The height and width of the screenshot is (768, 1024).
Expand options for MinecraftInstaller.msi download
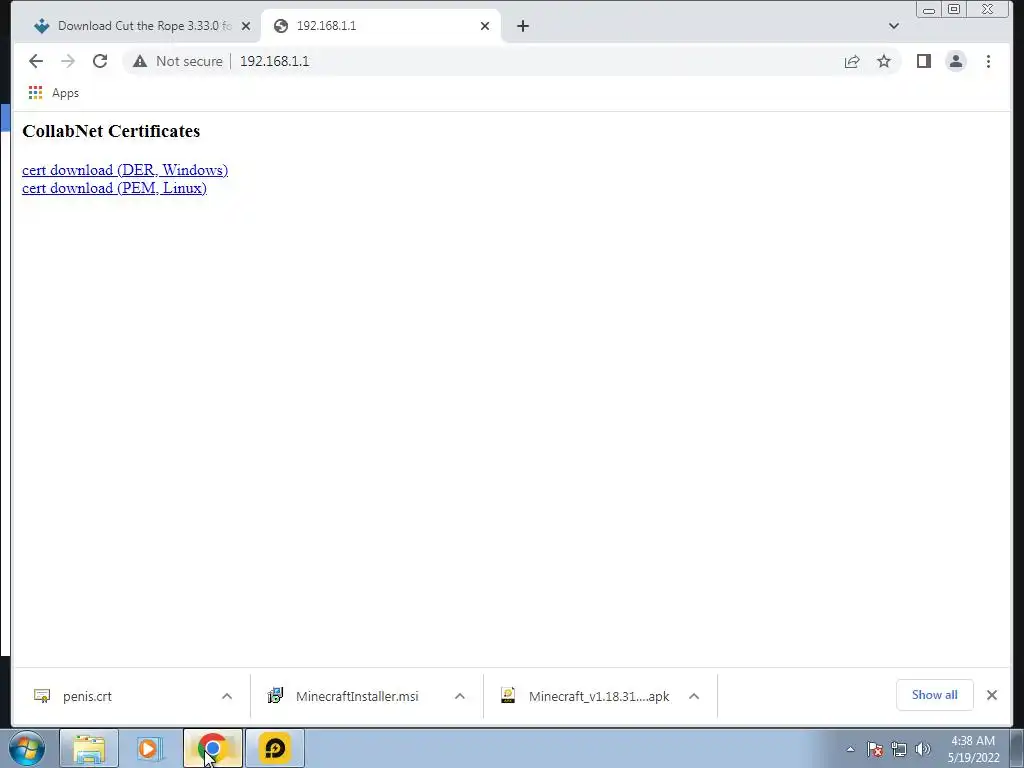[460, 696]
